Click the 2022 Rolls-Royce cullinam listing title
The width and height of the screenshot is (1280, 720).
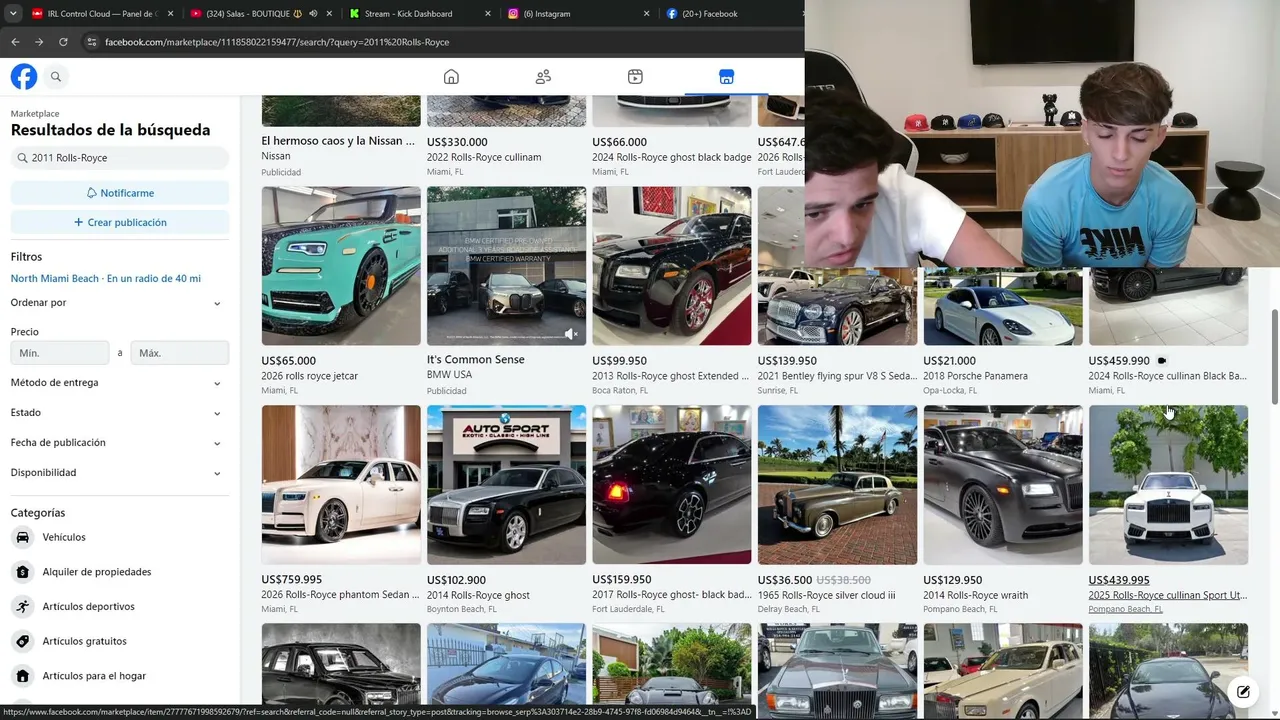click(x=484, y=157)
